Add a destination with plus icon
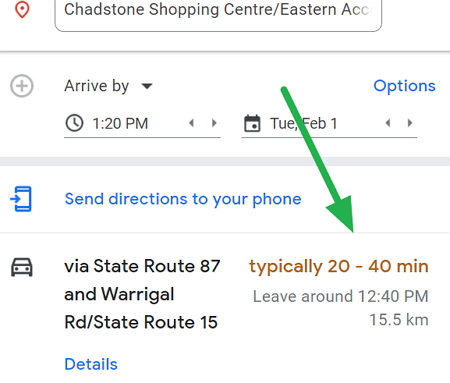This screenshot has height=383, width=450. pos(22,86)
